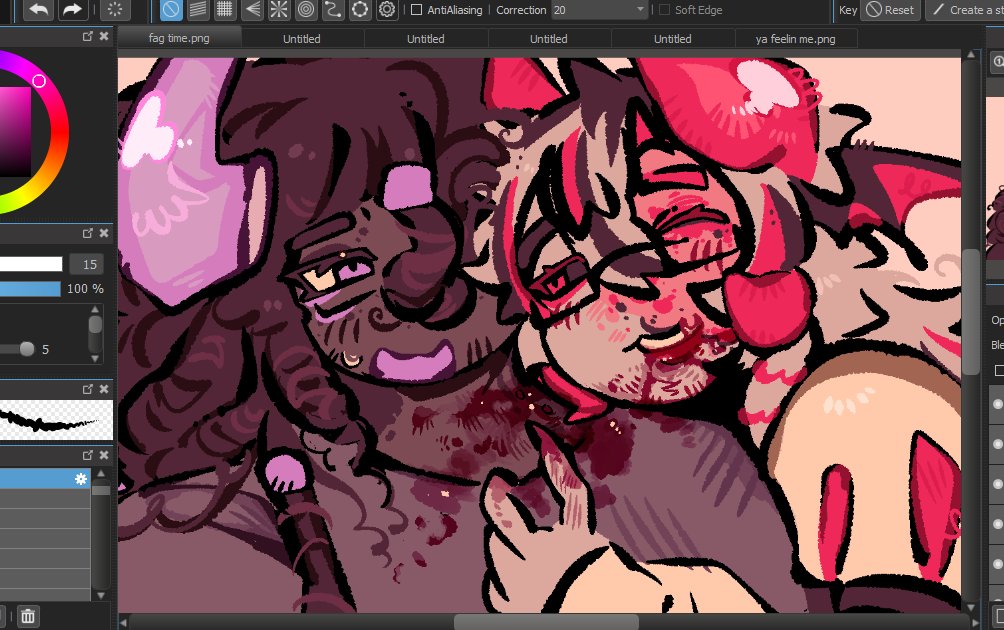Screen dimensions: 1004x630
Task: Click canvas scroll up arrow
Action: [971, 55]
